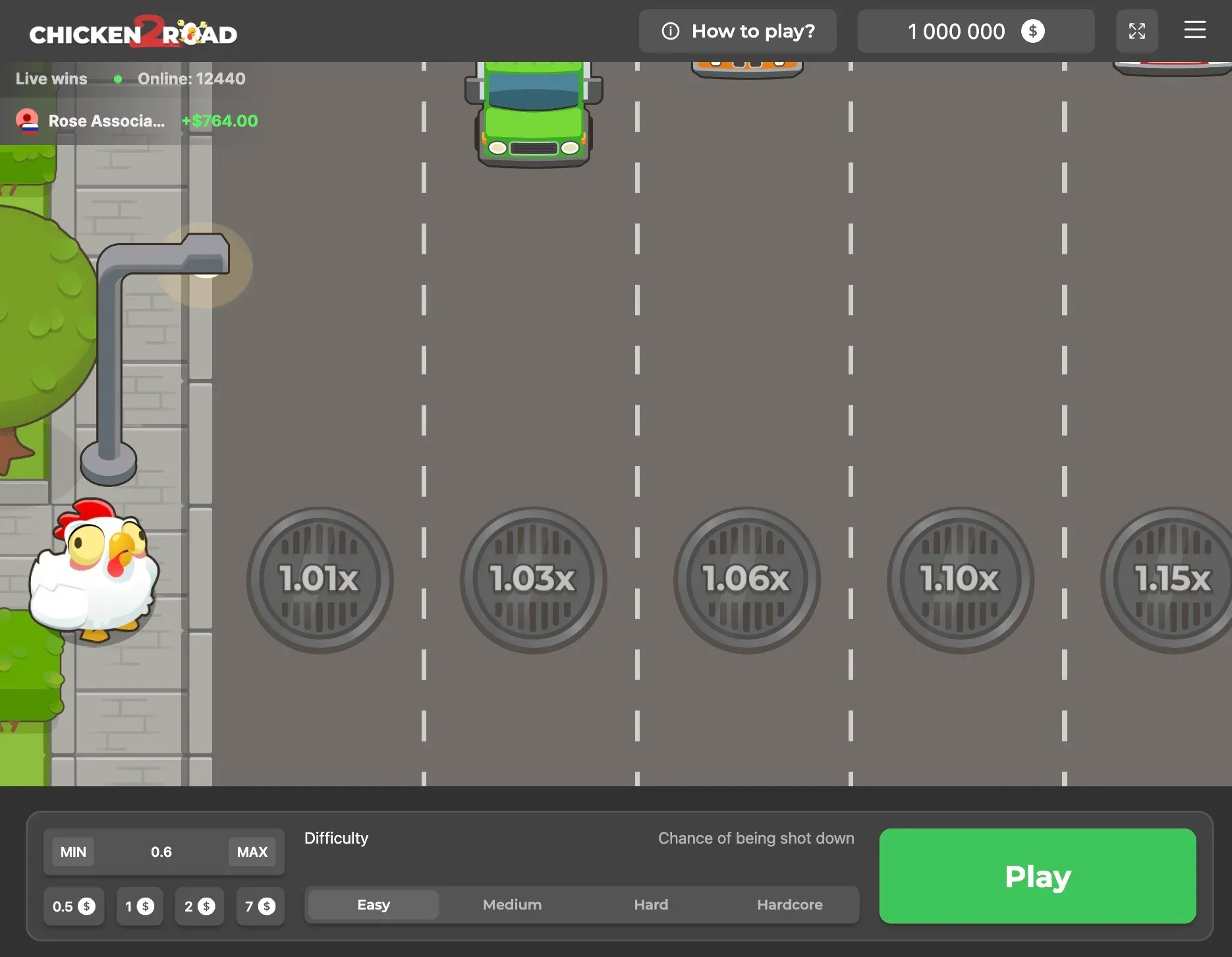Set difficulty to Hardcore
Screen dimensions: 1232x957
coord(789,905)
